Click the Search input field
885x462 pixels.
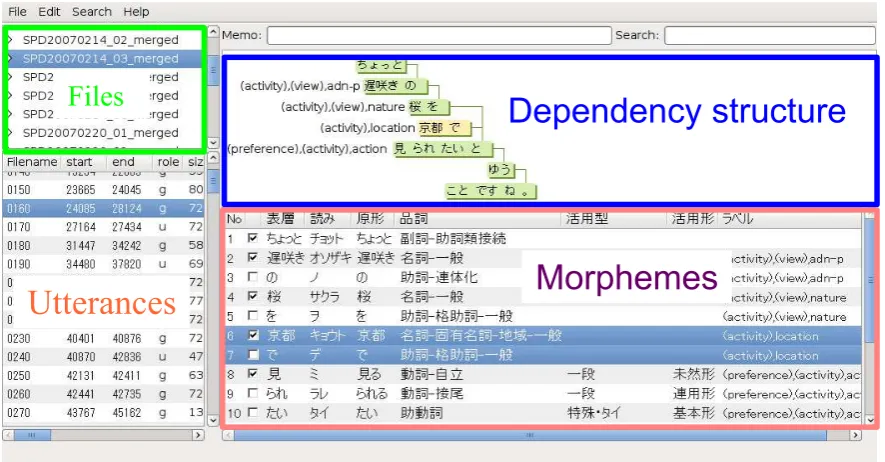pyautogui.click(x=769, y=35)
